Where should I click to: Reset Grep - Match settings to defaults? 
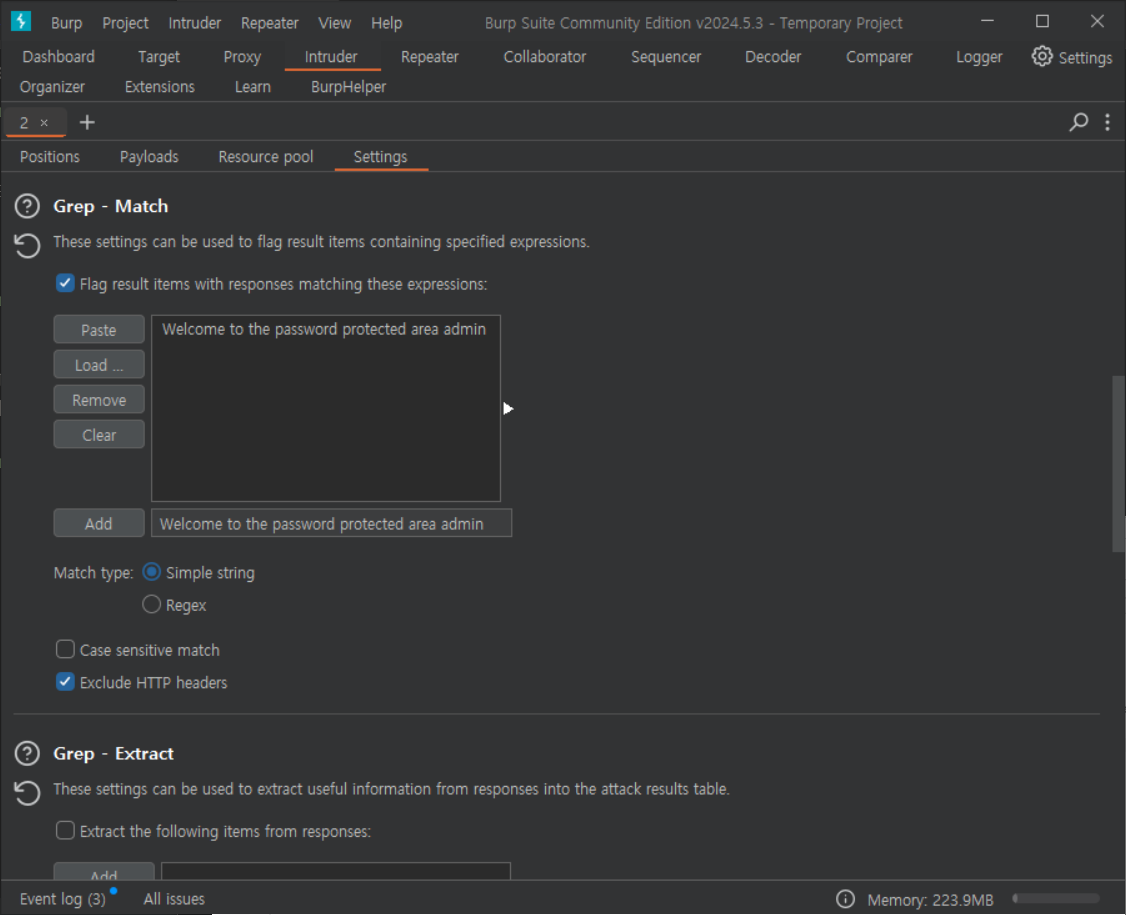pos(27,246)
